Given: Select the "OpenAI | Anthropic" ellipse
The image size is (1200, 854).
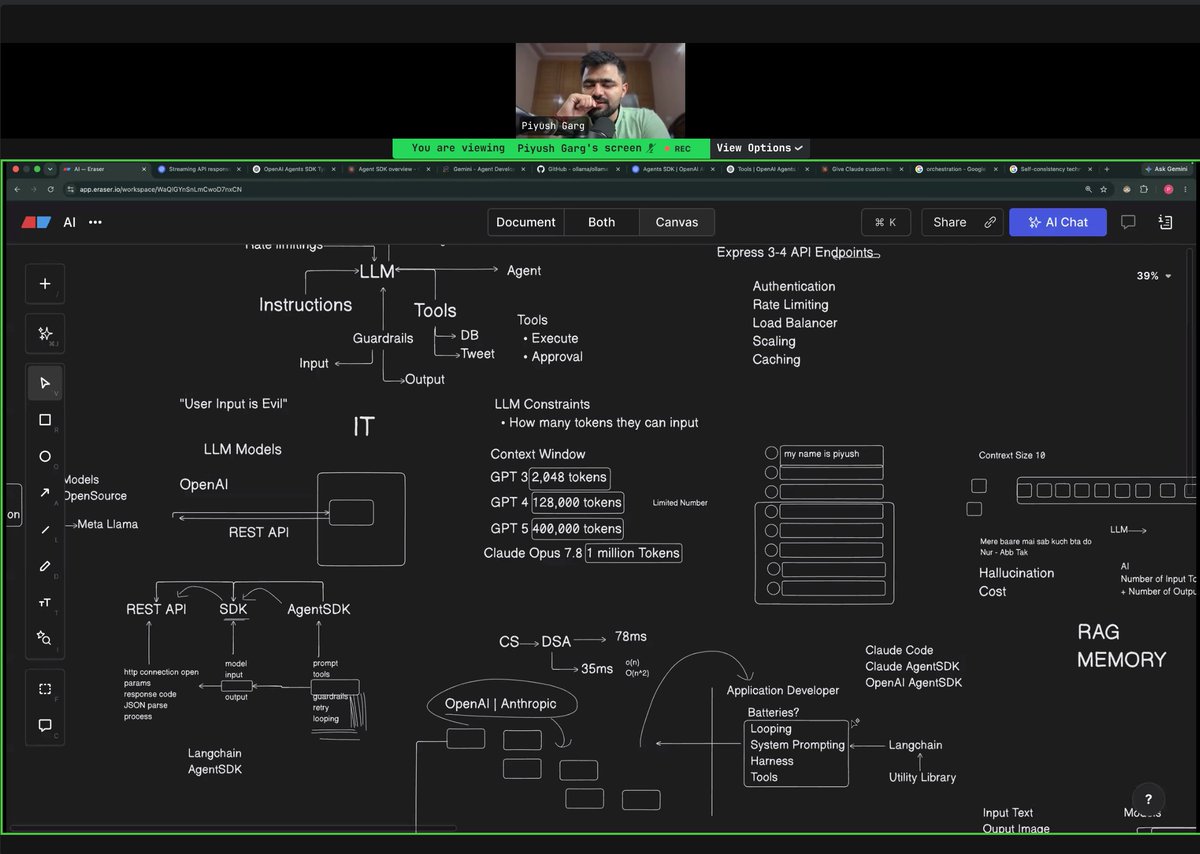Looking at the screenshot, I should 501,704.
